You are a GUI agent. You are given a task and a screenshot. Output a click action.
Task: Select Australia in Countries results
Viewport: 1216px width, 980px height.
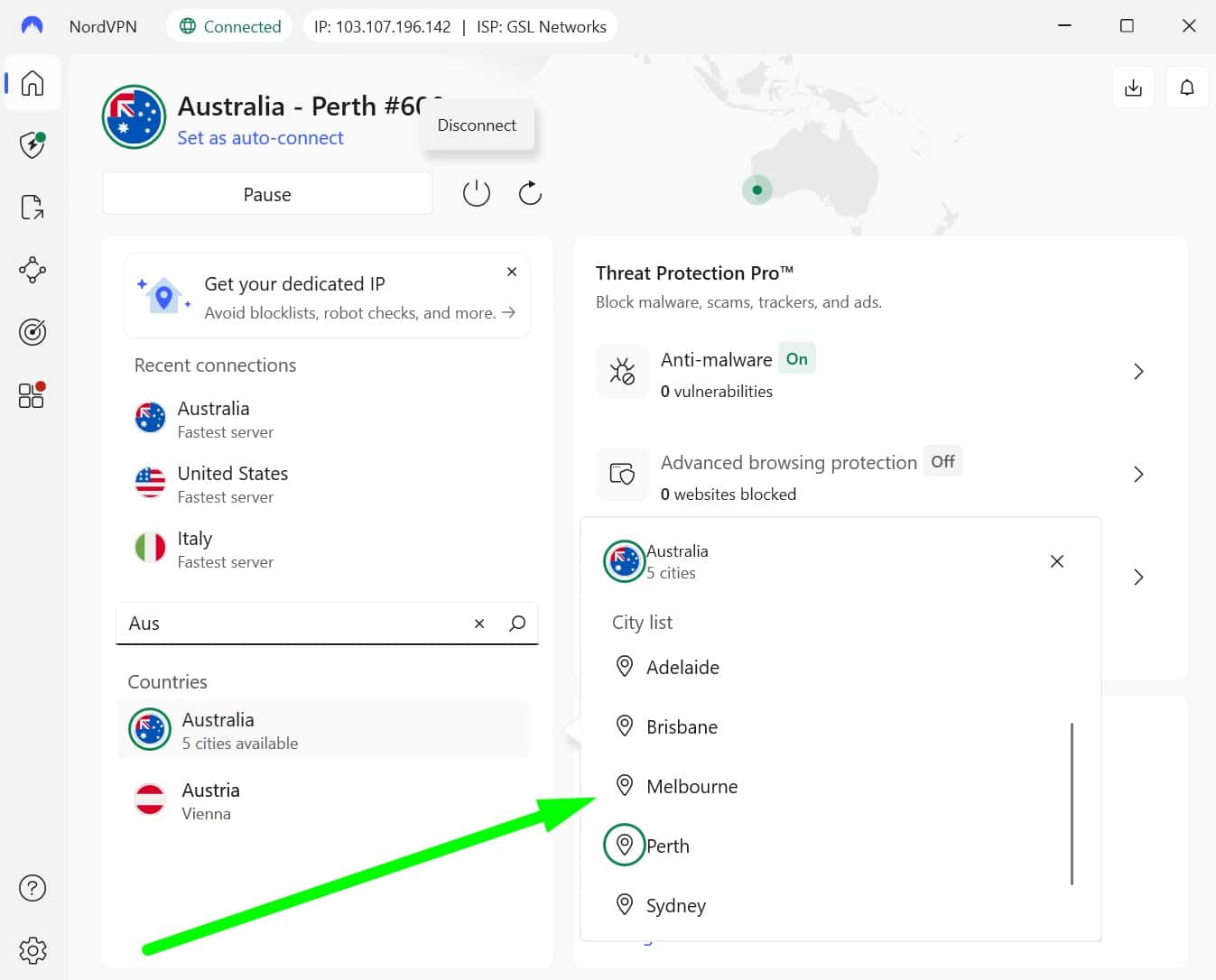pos(323,730)
